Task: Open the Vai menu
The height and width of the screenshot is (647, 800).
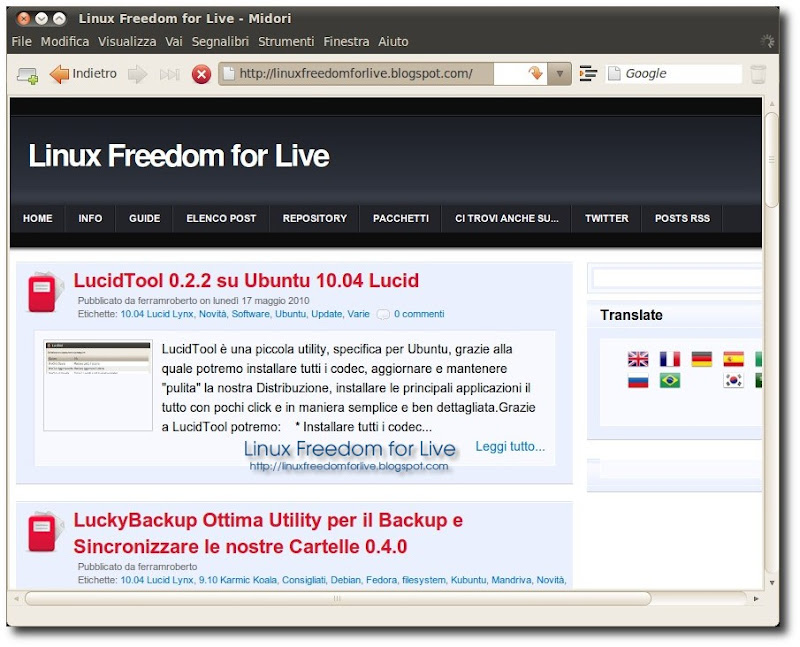Action: point(173,41)
